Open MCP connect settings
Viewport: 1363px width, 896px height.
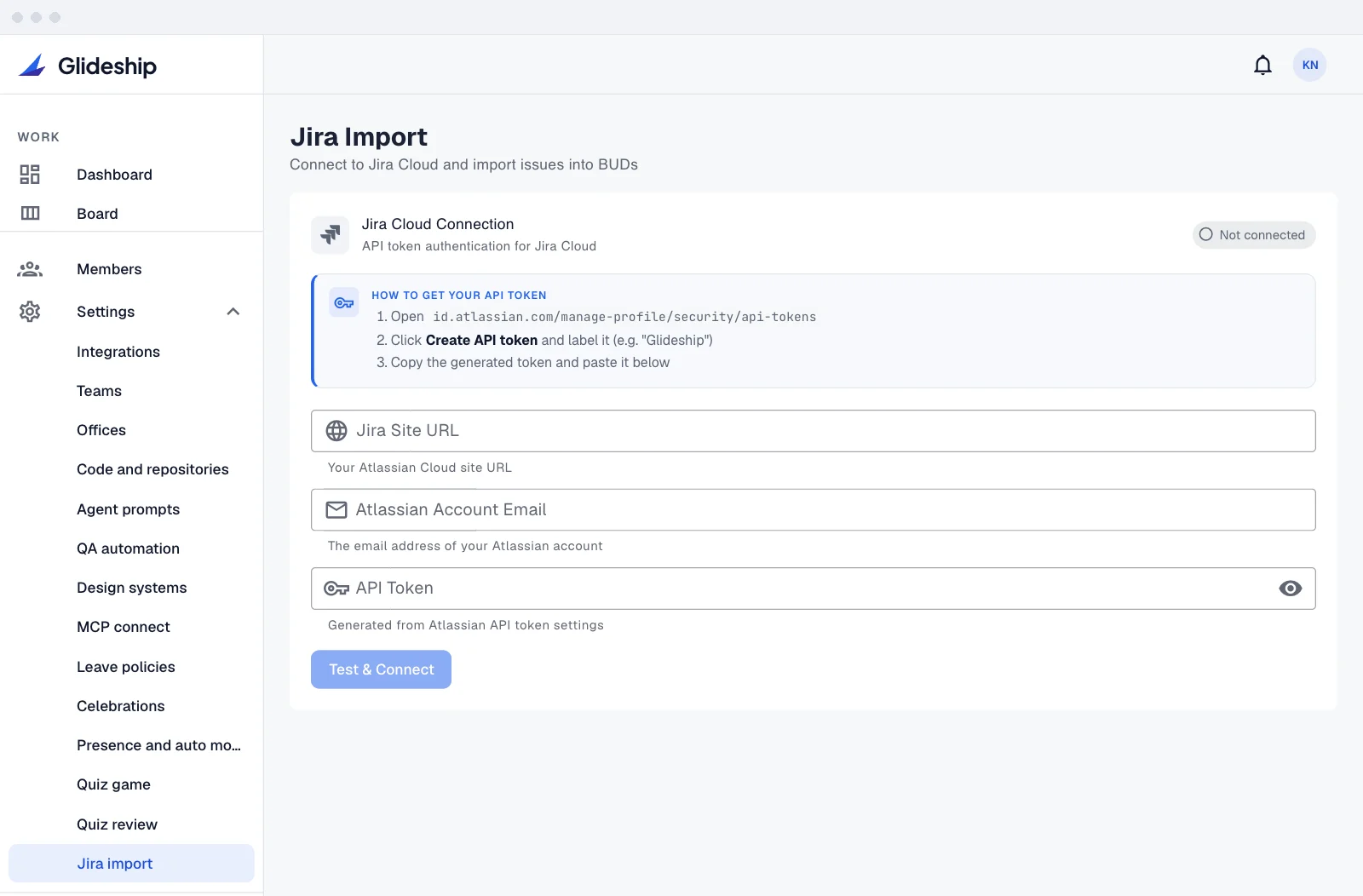pos(124,627)
